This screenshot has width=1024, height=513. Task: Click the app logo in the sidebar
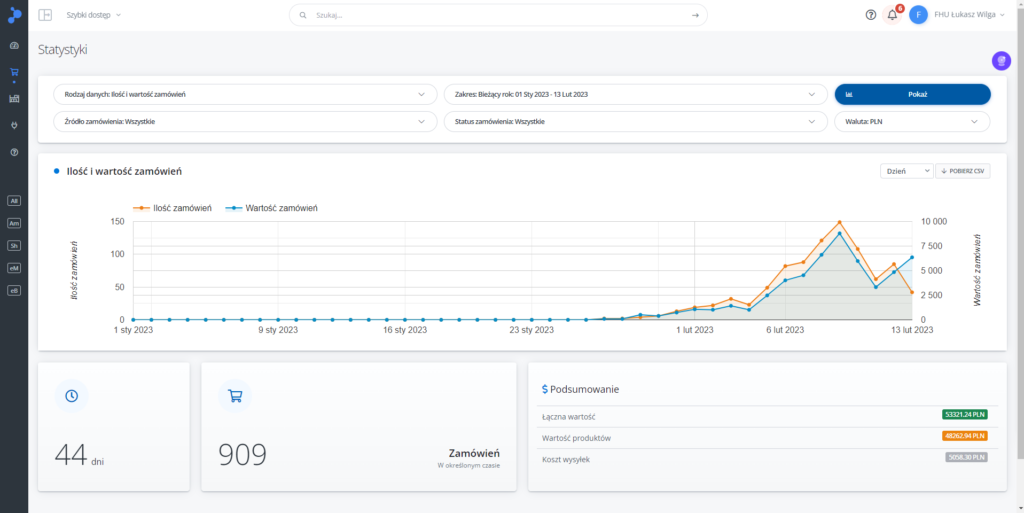click(14, 14)
